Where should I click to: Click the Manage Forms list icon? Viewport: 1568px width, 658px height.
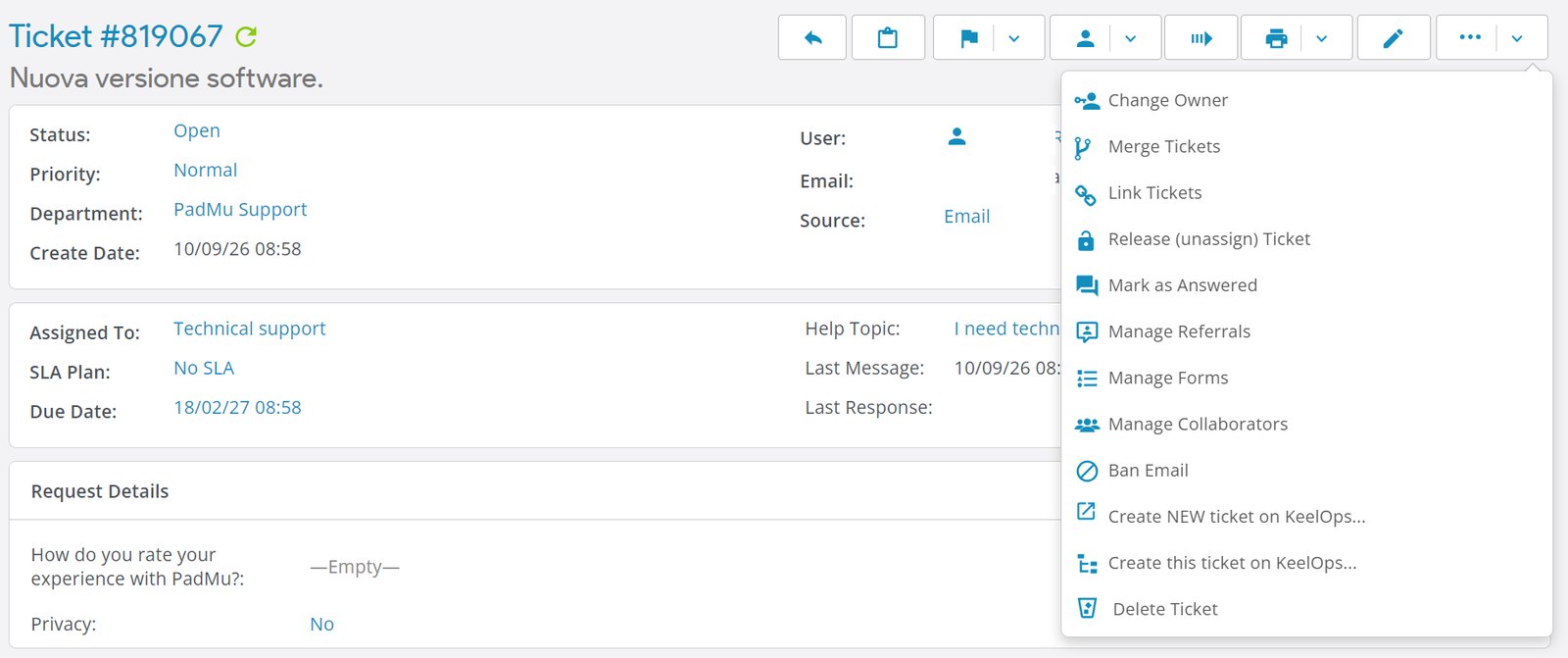pos(1087,379)
